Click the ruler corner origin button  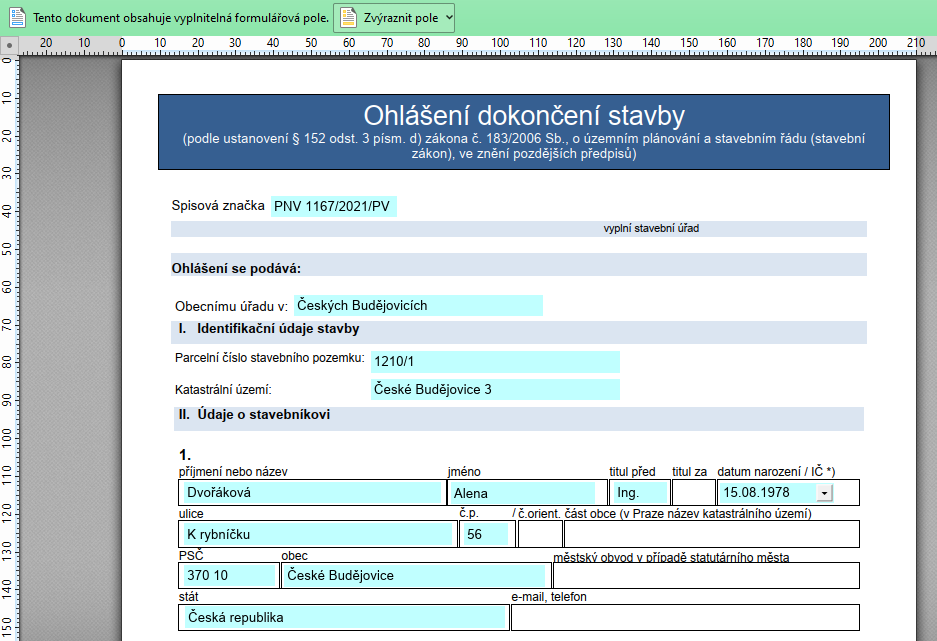pos(10,45)
